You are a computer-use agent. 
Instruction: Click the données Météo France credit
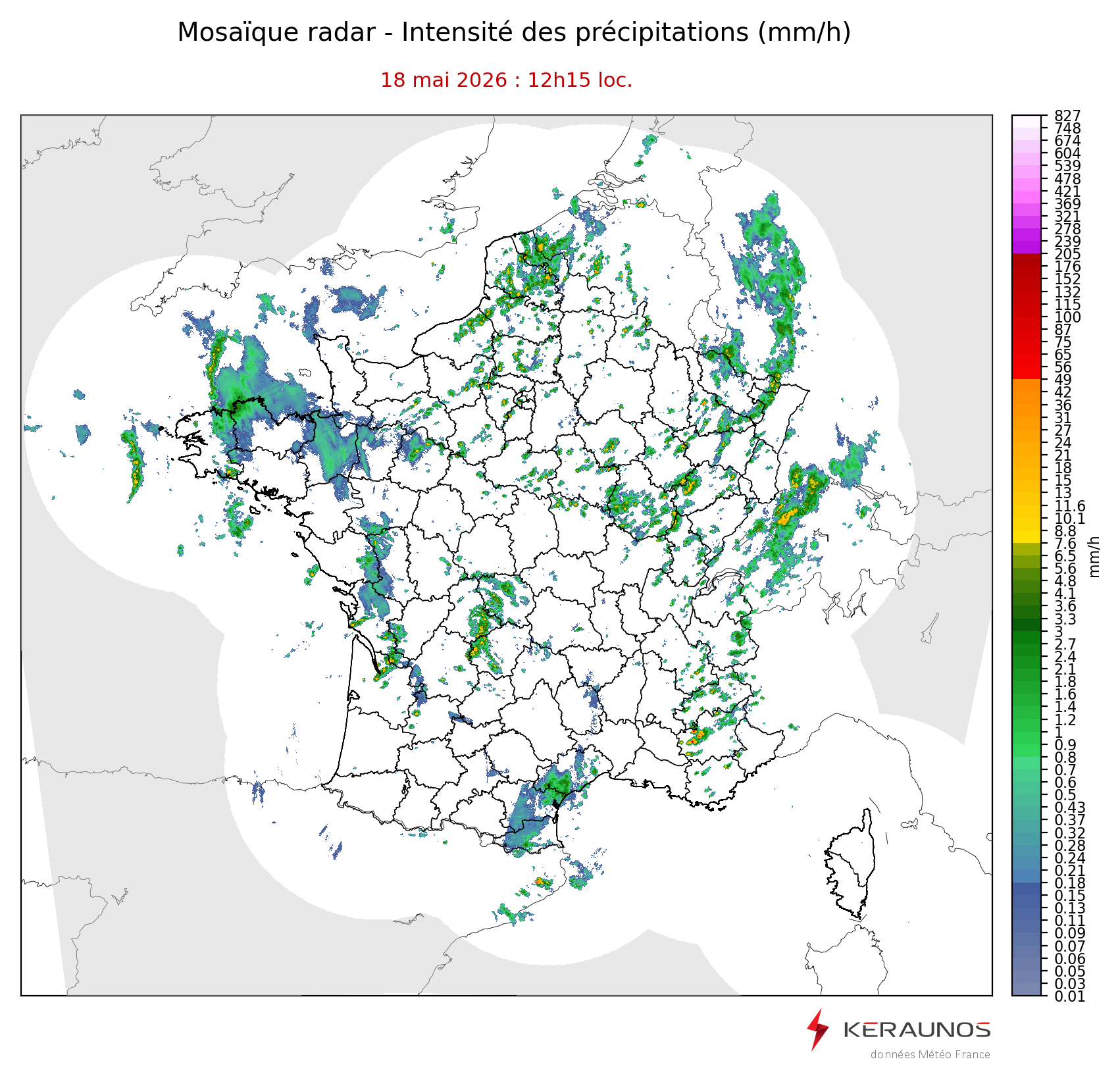[x=930, y=1054]
